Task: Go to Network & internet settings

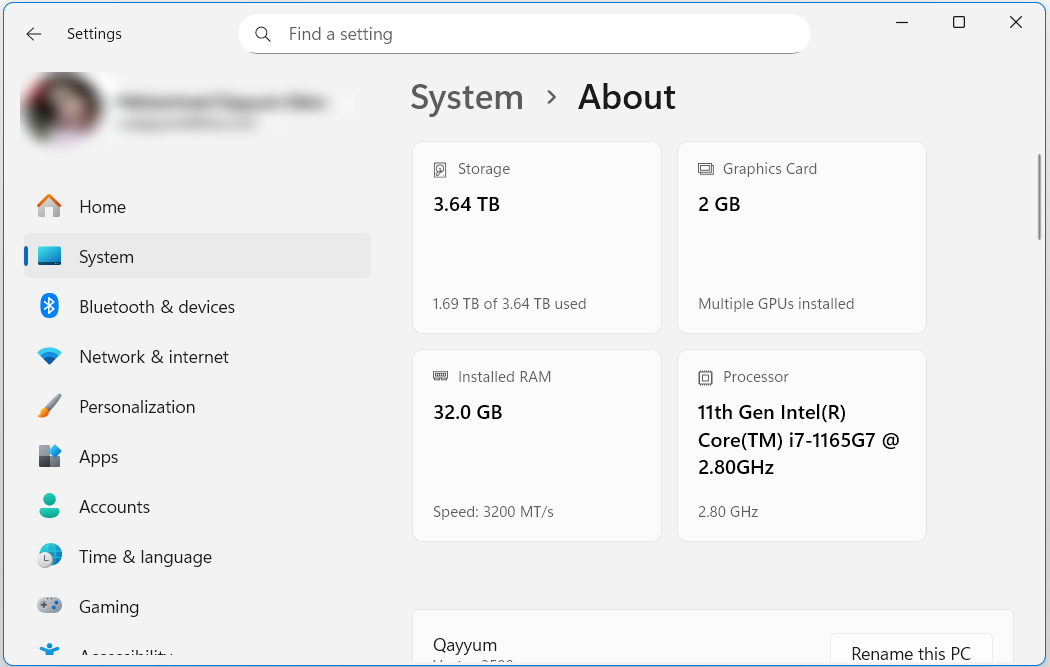Action: 197,356
